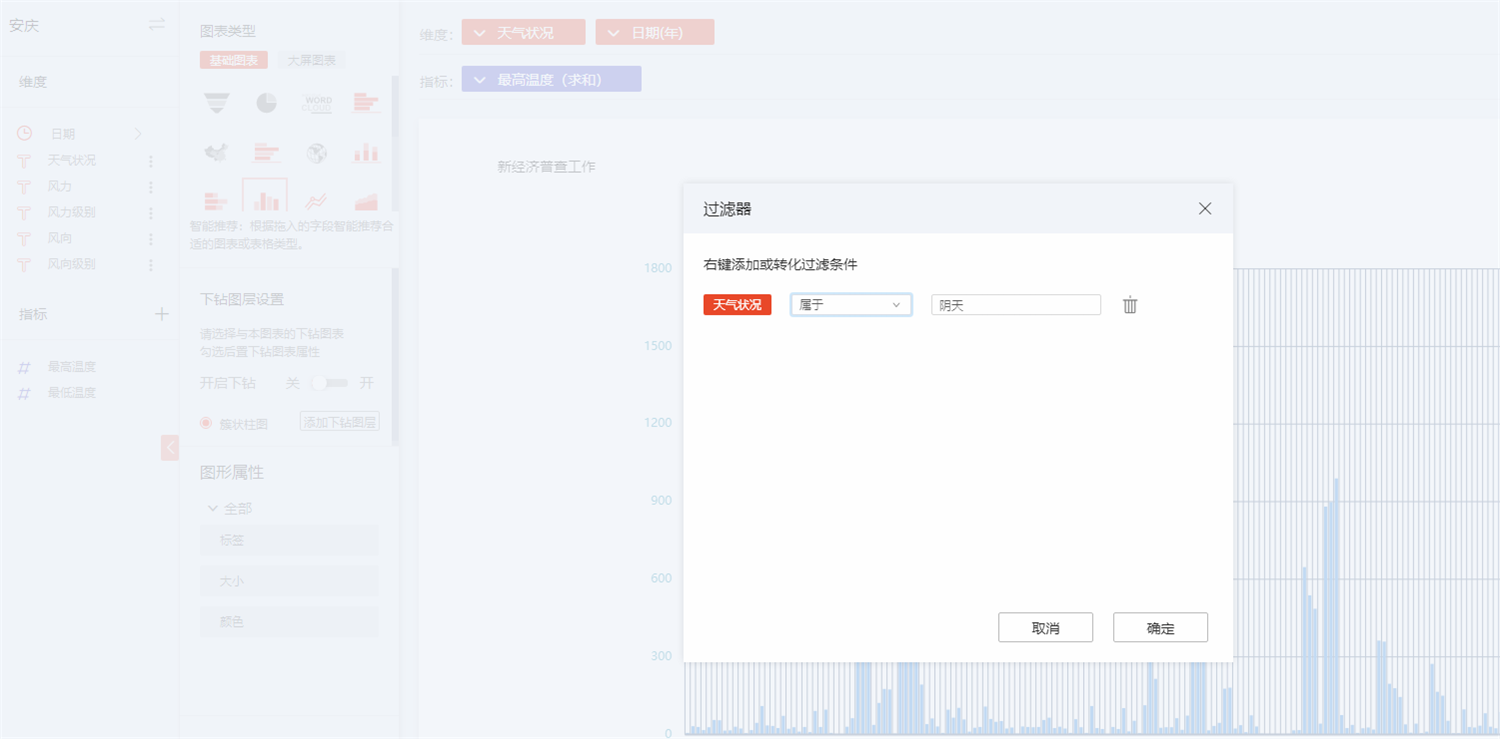Delete the 天气状况 filter with the trash icon
1500x739 pixels.
pos(1130,305)
